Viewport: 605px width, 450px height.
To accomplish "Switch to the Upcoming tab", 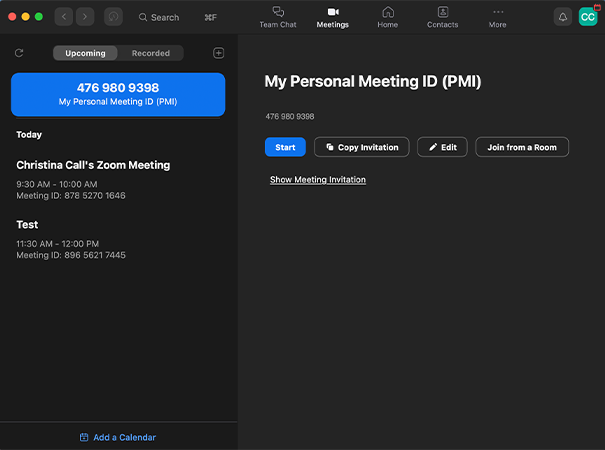I will pyautogui.click(x=85, y=53).
